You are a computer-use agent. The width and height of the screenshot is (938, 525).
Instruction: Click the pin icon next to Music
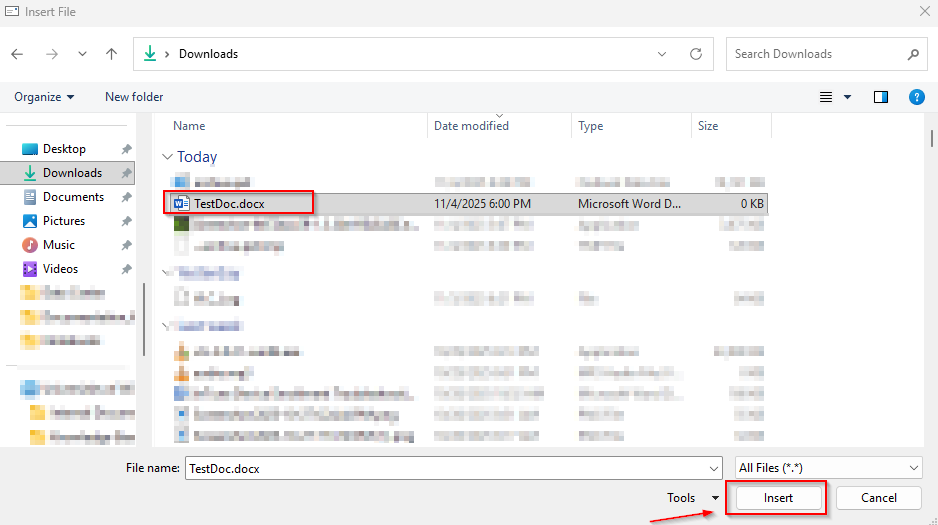(x=126, y=245)
